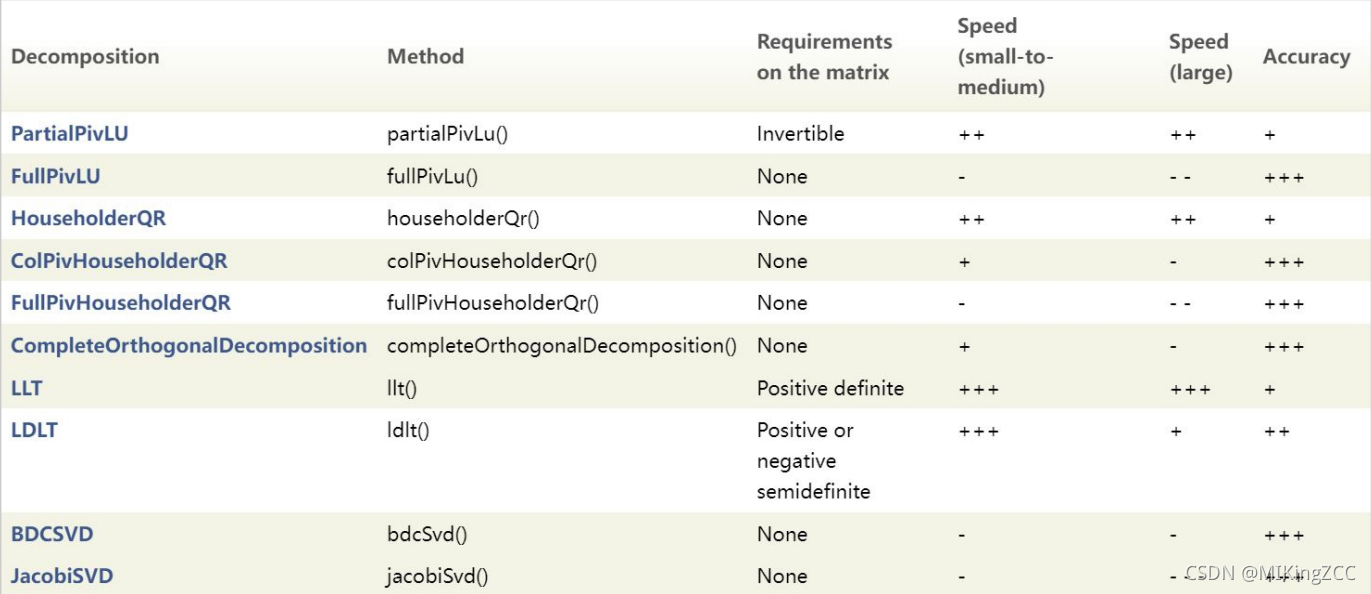Screen dimensions: 1371x594
Task: Click the CSDN @MIKingZCC watermark
Action: [x=1270, y=573]
